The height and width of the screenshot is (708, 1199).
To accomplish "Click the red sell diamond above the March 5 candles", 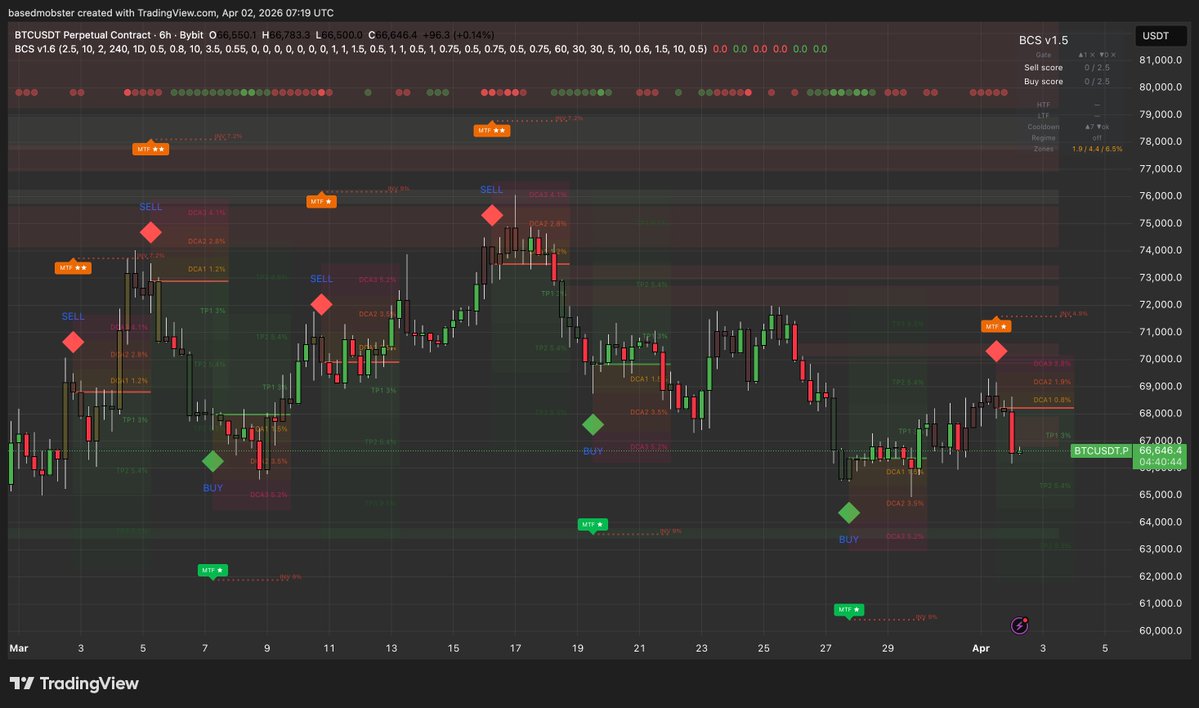I will point(151,232).
